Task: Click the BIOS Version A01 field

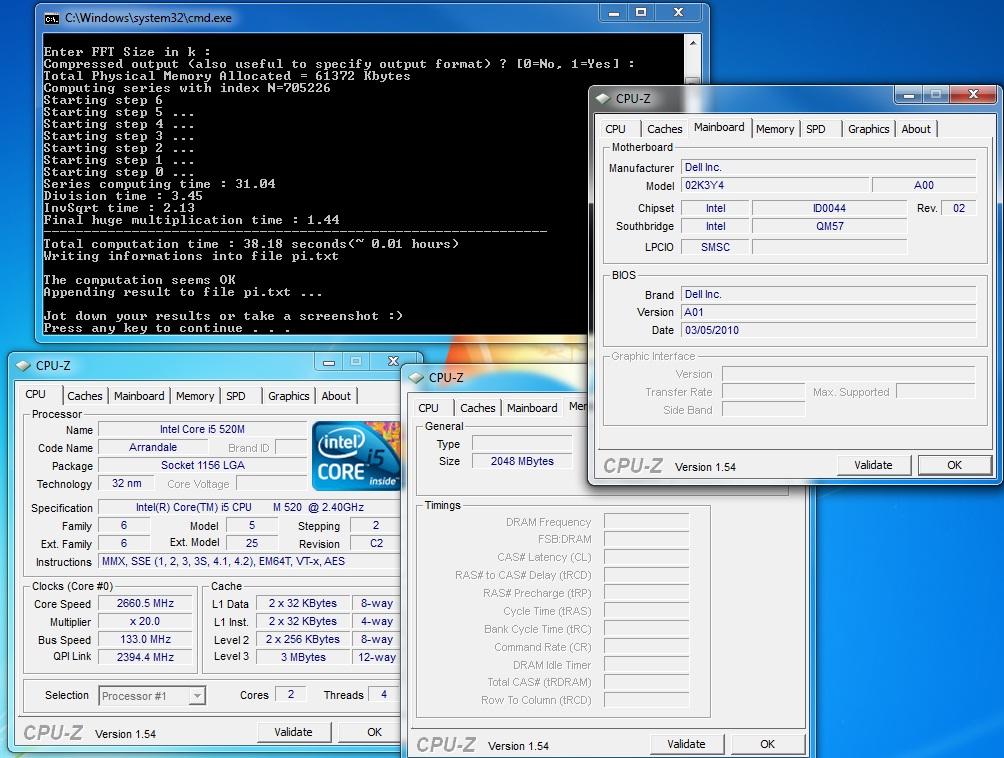Action: coord(829,312)
